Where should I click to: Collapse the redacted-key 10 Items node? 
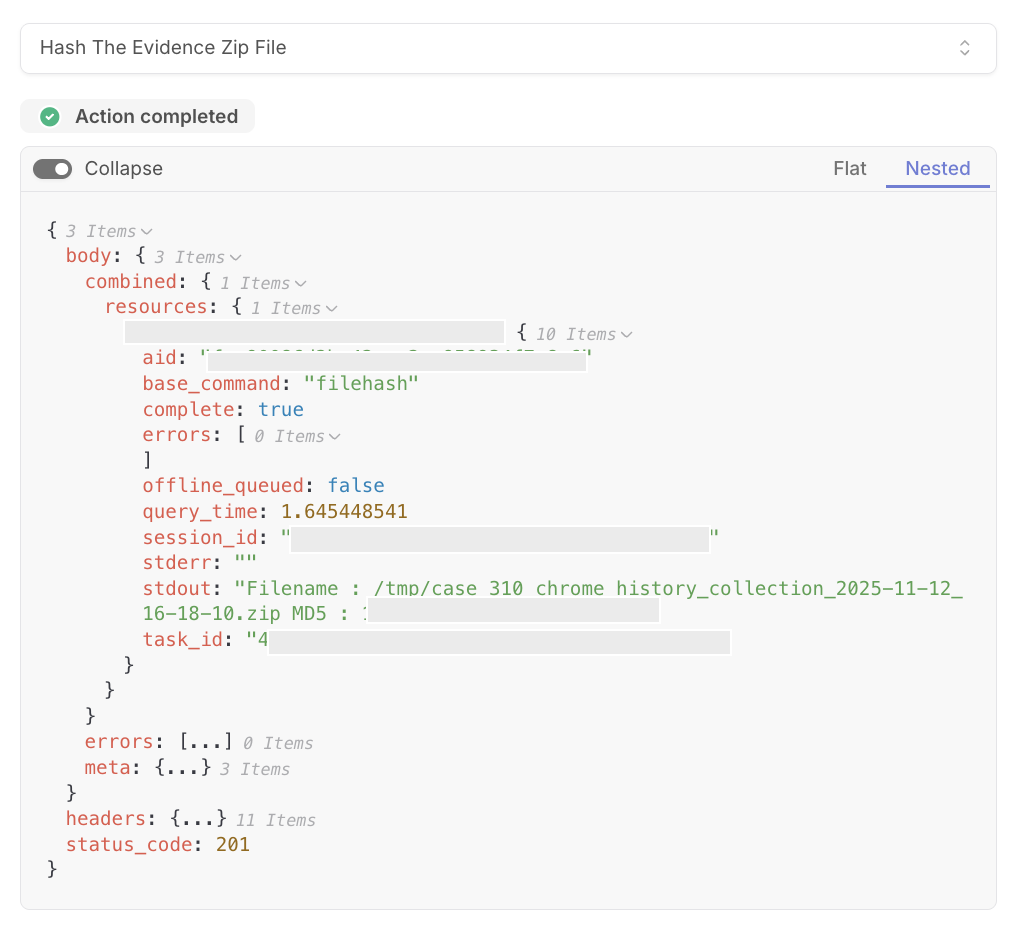click(626, 334)
